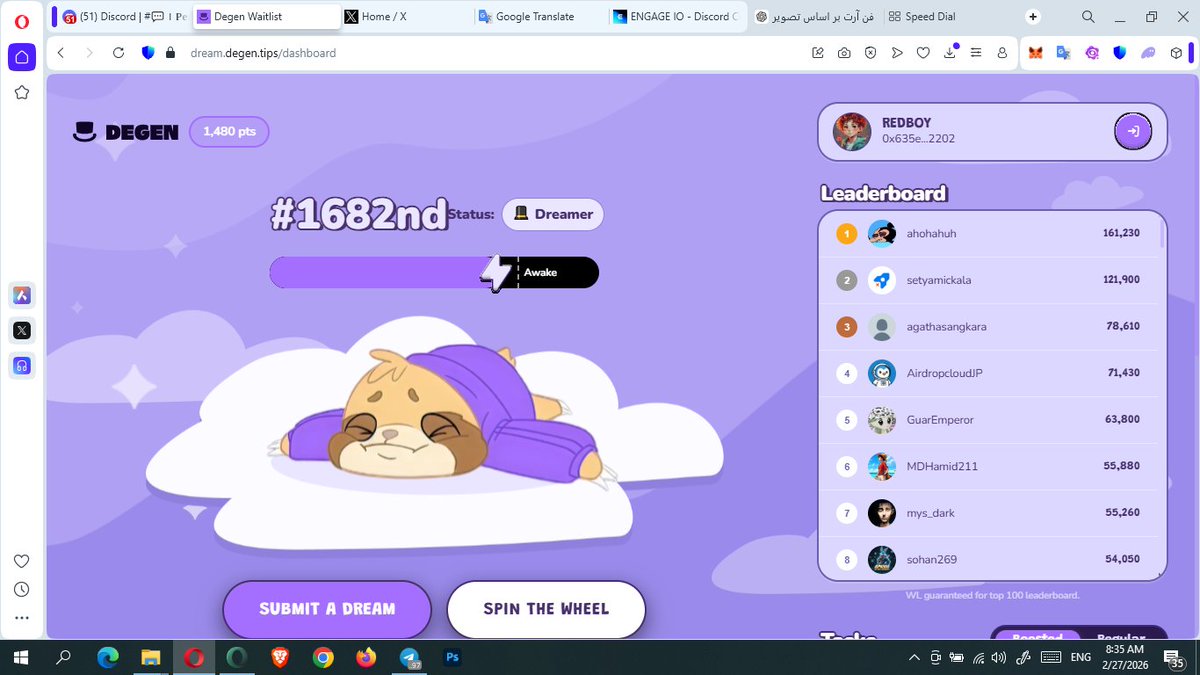Click the address bar URL dream.degen.tips/dashboard
Viewport: 1200px width, 675px height.
coord(263,53)
